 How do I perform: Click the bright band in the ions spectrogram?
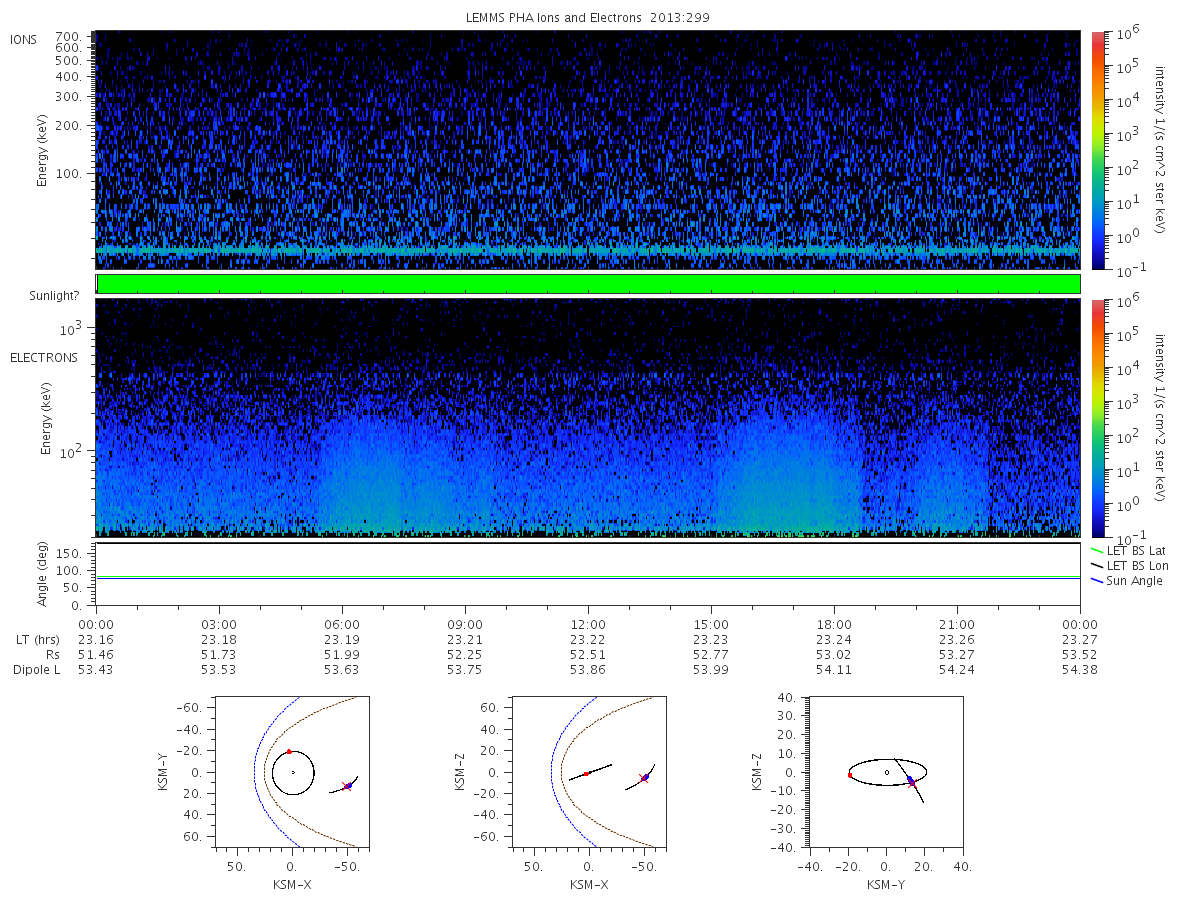588,250
